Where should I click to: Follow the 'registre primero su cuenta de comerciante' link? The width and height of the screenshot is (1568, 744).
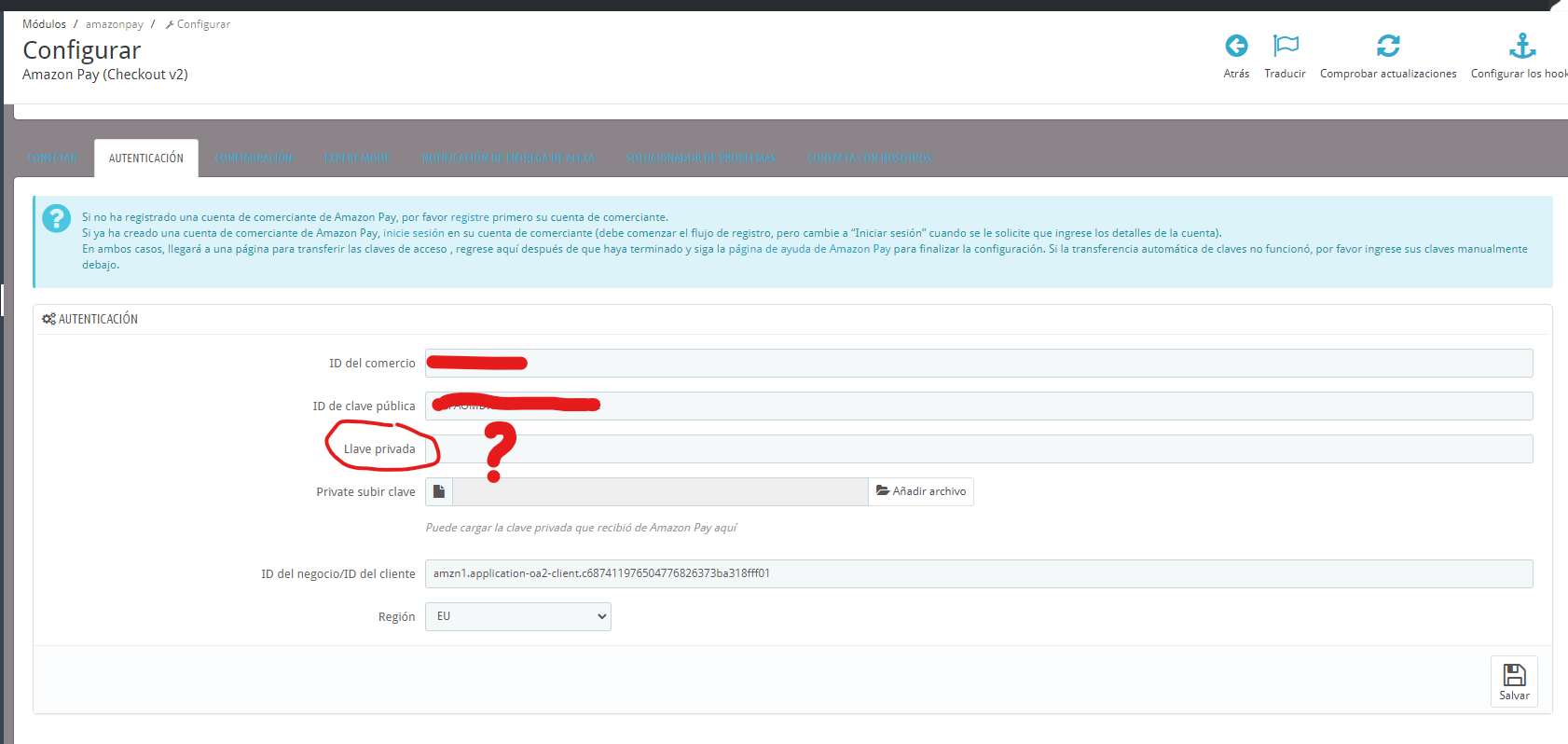click(558, 217)
